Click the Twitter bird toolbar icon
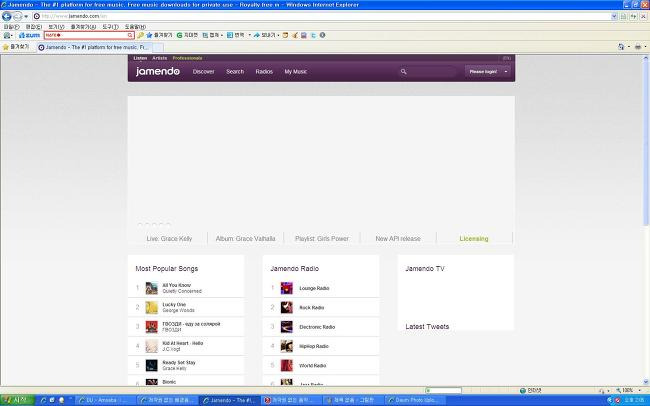This screenshot has width=650, height=406. pyautogui.click(x=313, y=35)
